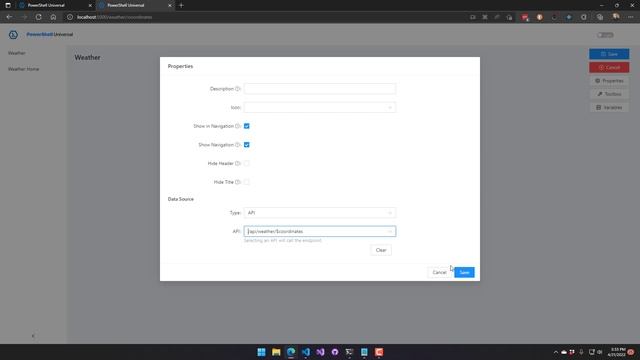Click Cancel in the Properties dialog

(x=439, y=272)
